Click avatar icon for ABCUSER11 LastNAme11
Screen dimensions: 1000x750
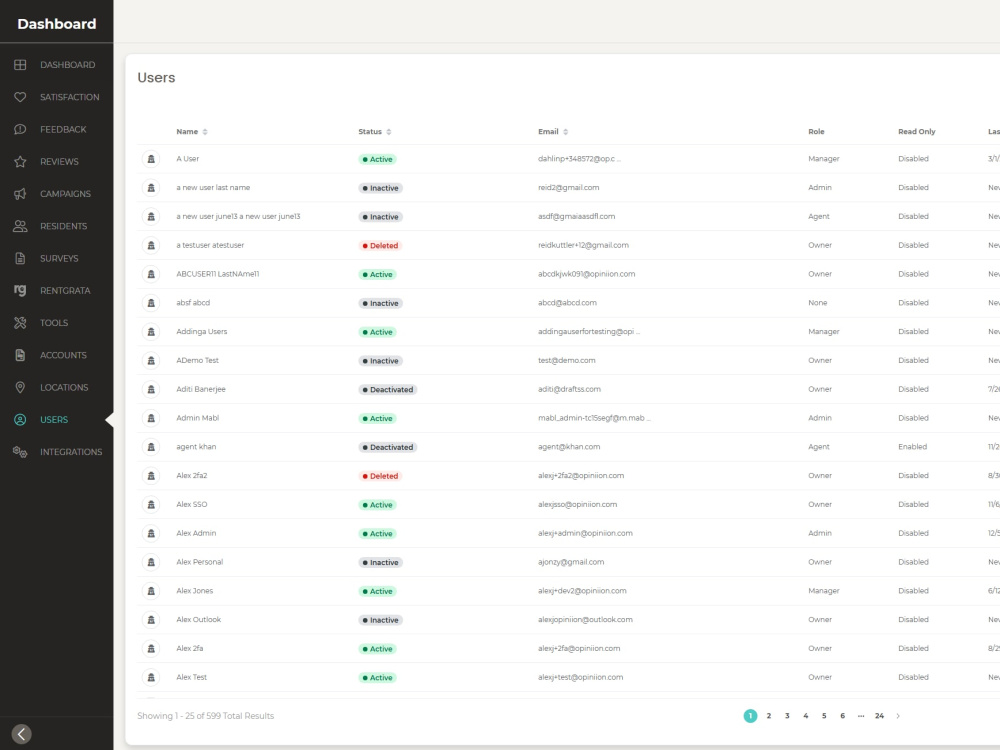pos(151,274)
